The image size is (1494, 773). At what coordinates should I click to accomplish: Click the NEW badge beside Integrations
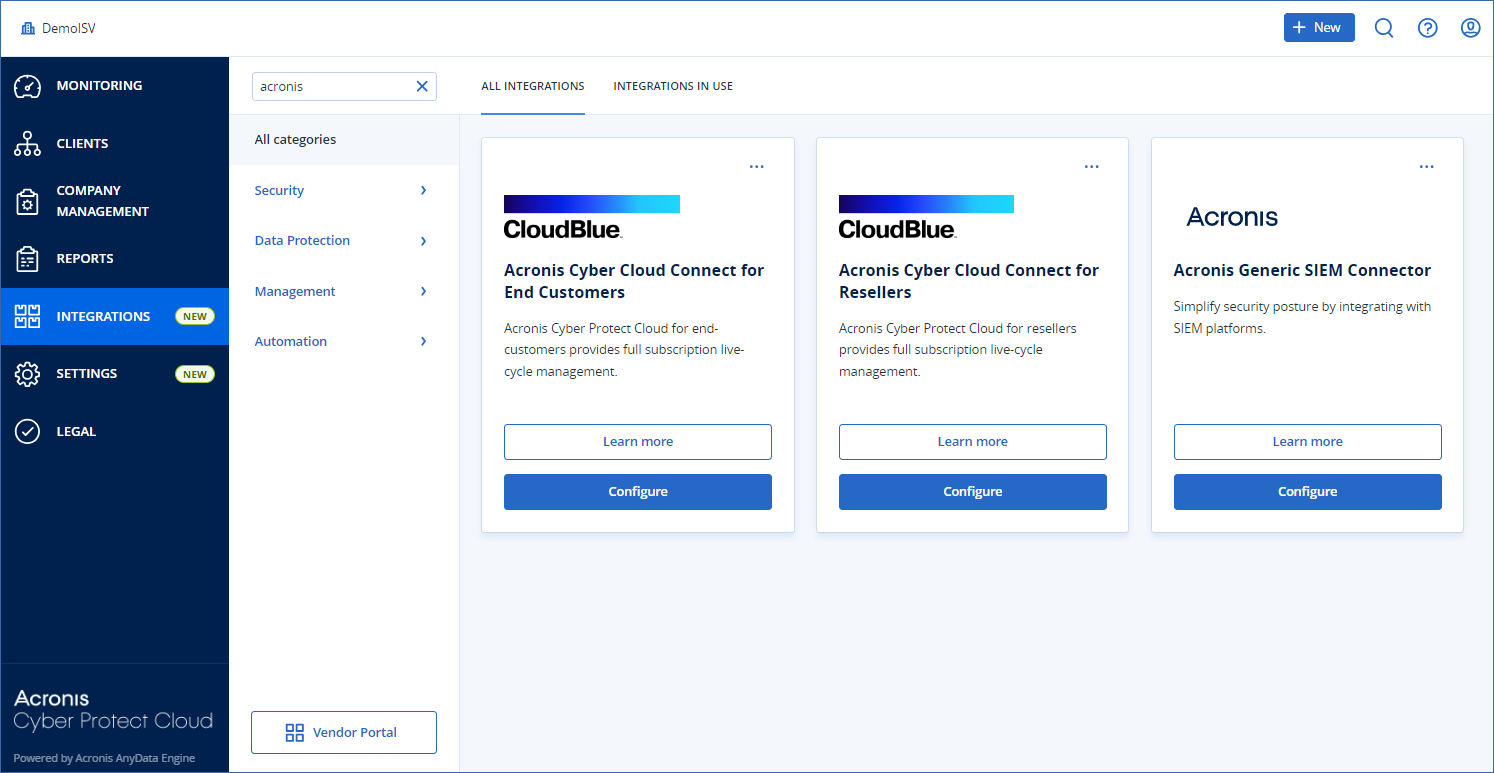click(195, 317)
